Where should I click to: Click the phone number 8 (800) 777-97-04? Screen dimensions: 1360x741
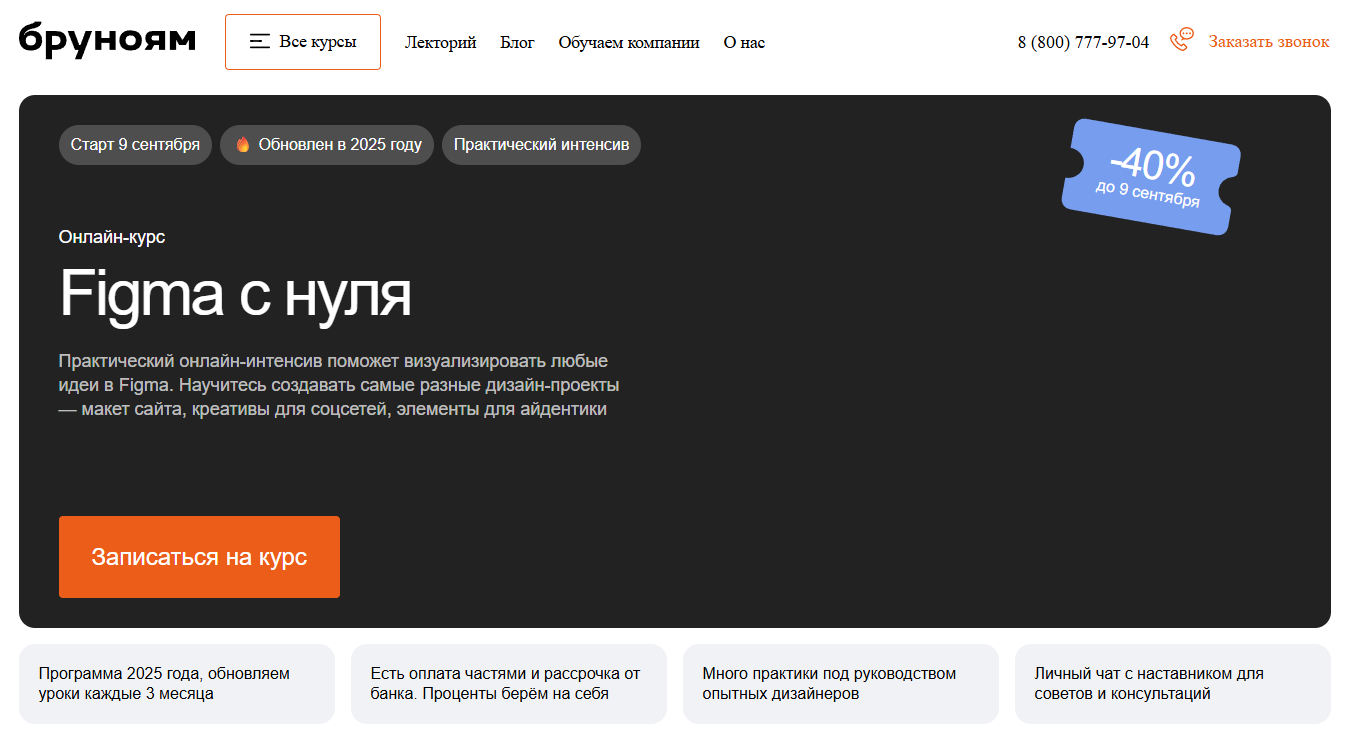(x=1083, y=42)
